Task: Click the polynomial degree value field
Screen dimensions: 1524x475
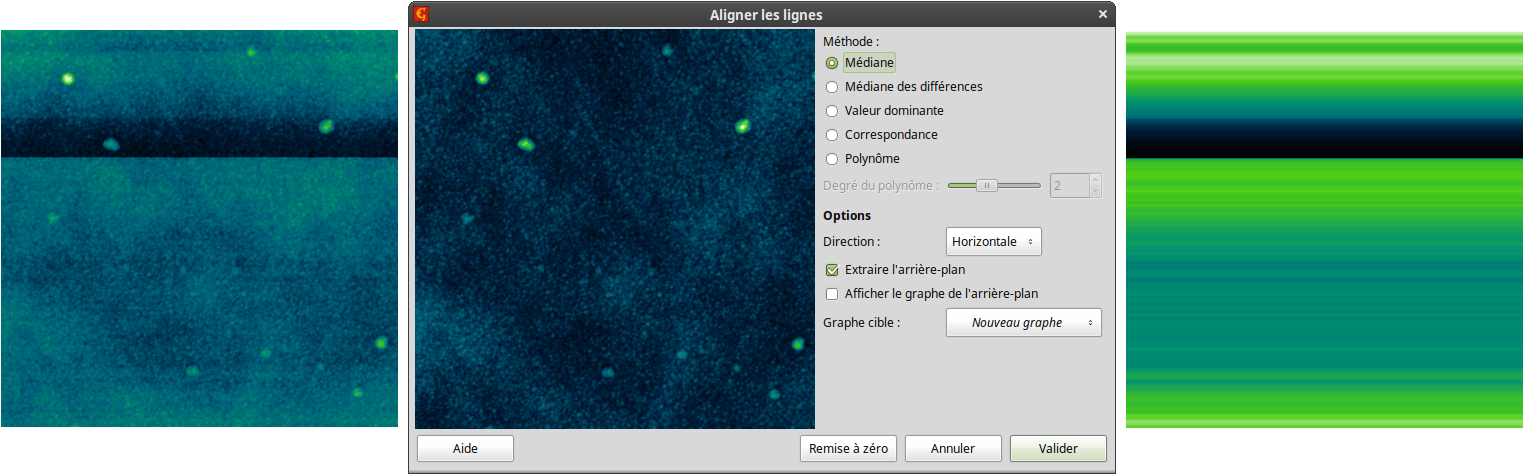Action: click(1068, 185)
